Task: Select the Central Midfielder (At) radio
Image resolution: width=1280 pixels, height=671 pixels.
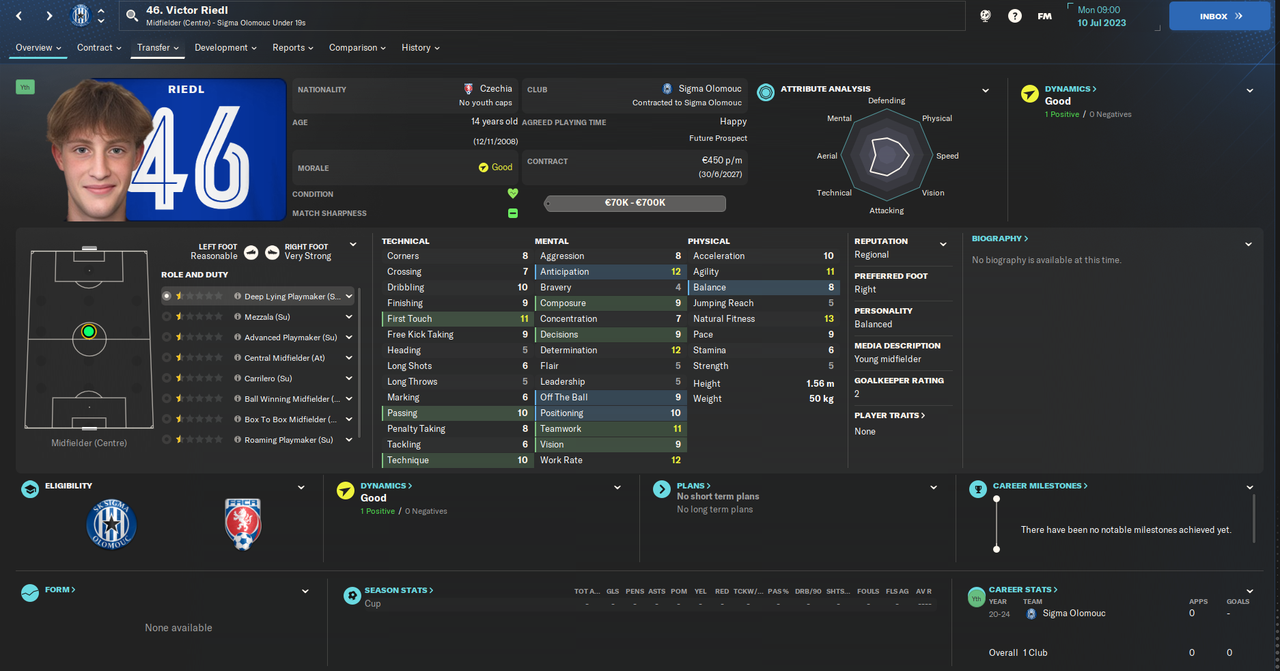Action: point(167,358)
